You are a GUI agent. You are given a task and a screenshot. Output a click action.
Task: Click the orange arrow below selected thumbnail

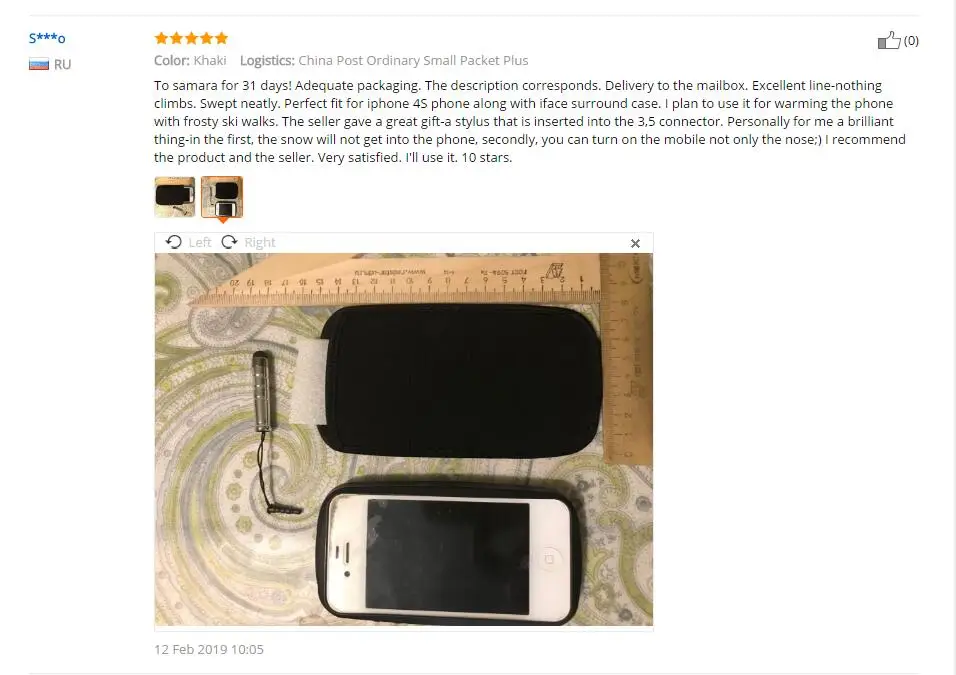coord(223,220)
